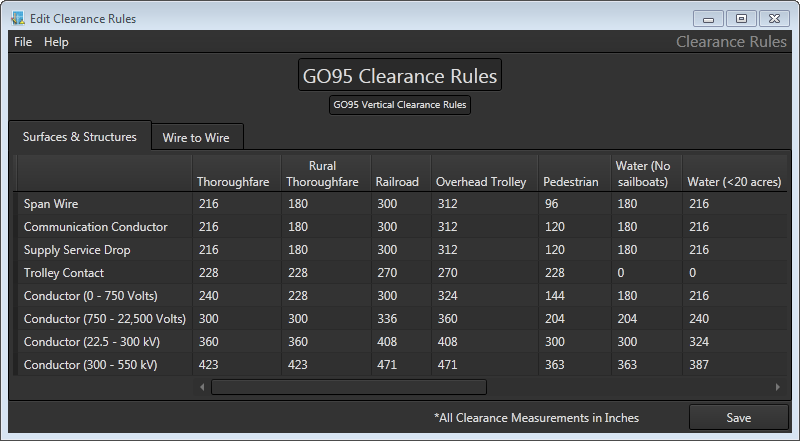Viewport: 800px width, 441px height.
Task: Click the GO95 Clearance Rules title button
Action: point(399,76)
